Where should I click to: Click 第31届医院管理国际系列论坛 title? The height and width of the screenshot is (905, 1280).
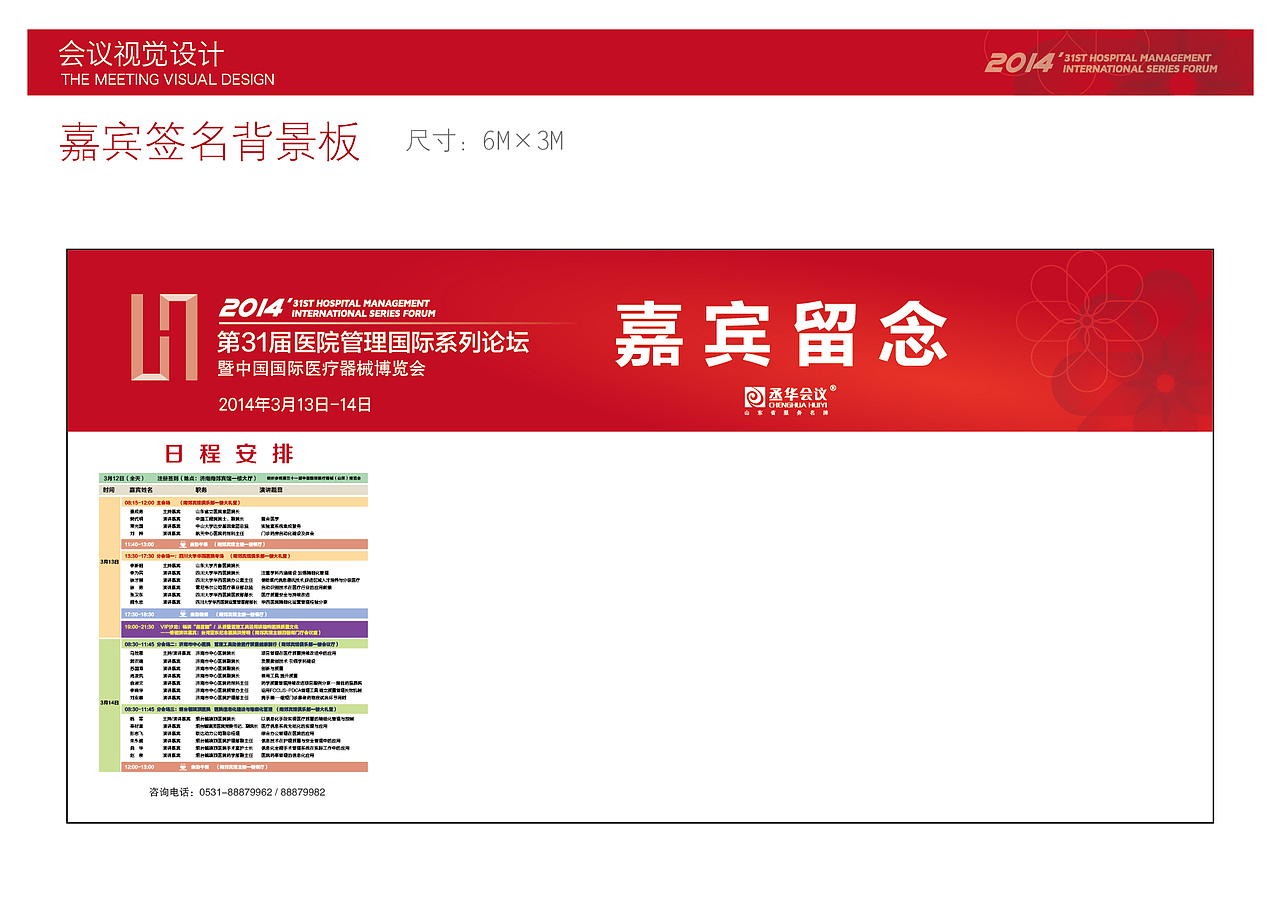click(373, 343)
